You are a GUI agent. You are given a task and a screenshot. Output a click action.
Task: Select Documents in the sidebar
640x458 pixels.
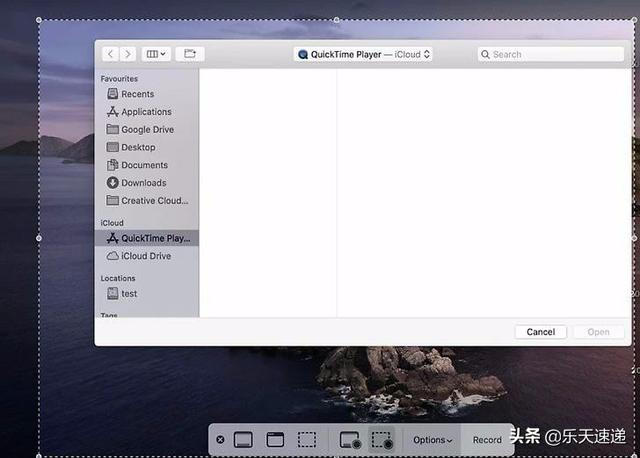pos(147,165)
